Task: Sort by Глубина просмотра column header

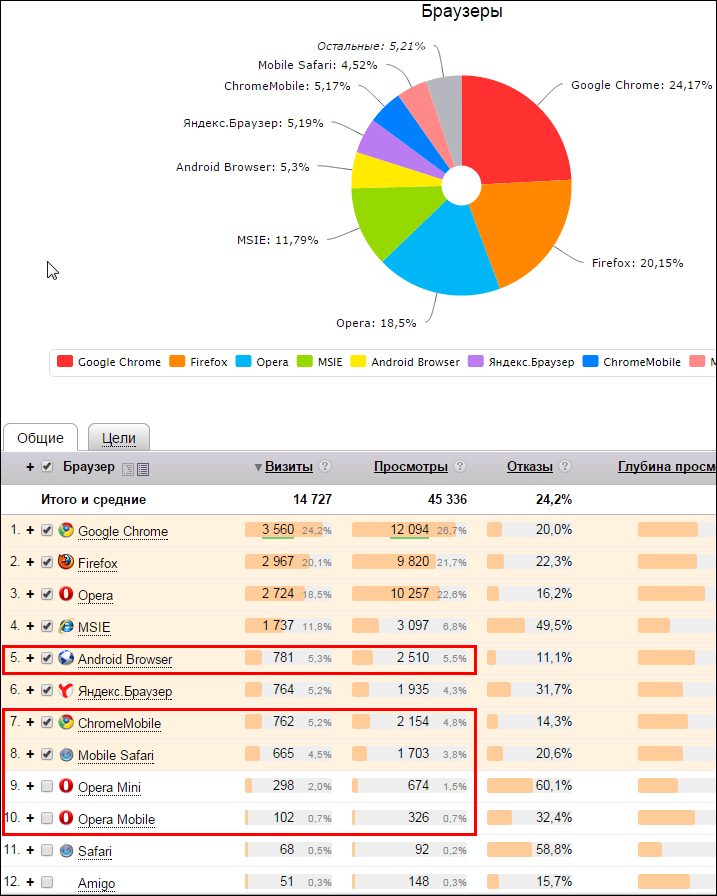Action: coord(667,466)
